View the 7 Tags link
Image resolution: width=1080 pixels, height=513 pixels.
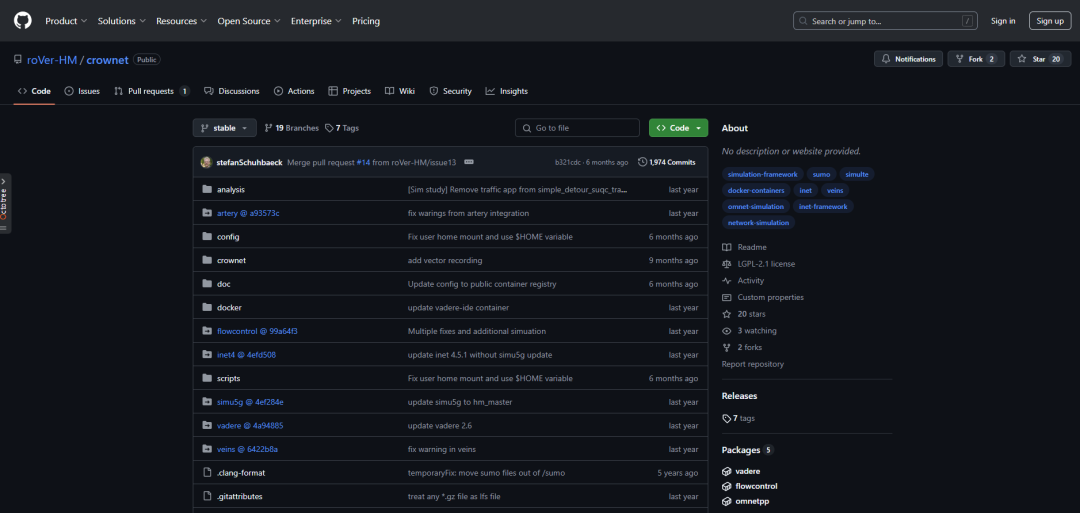342,128
